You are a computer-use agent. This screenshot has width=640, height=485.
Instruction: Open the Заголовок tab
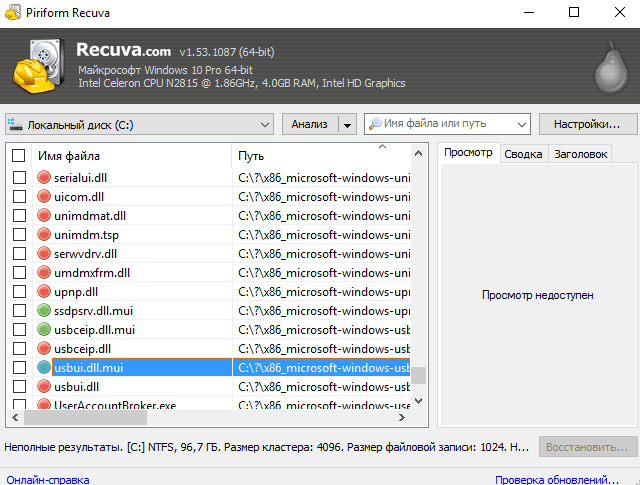pyautogui.click(x=581, y=153)
